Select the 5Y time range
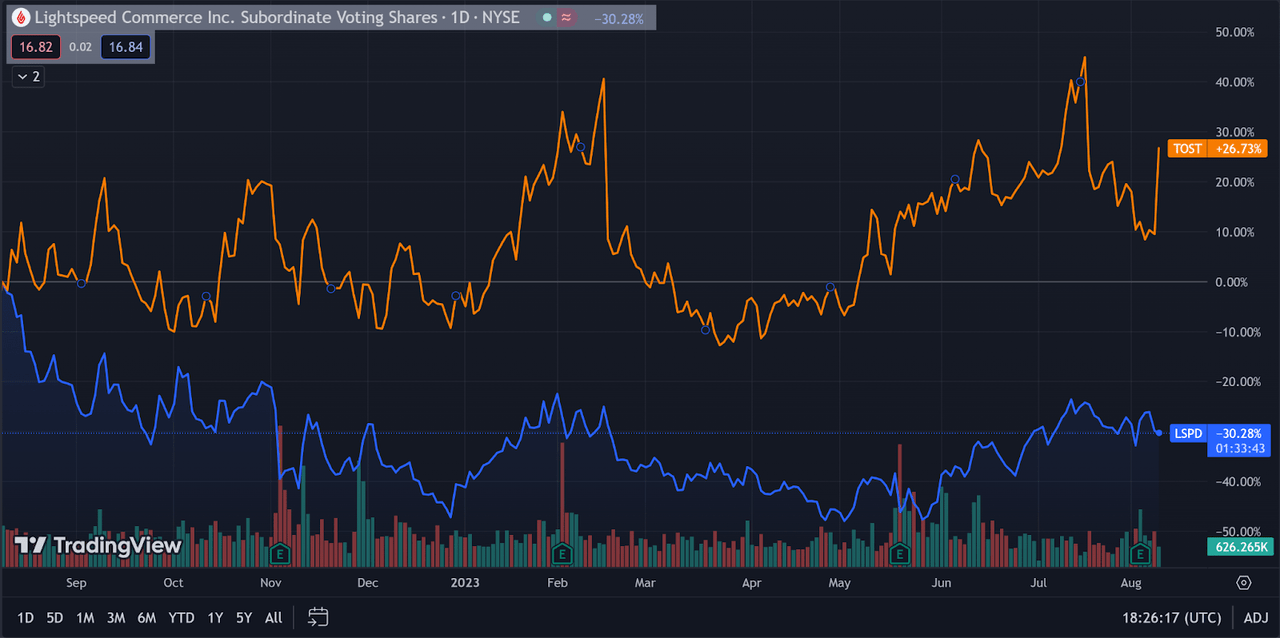 (244, 617)
